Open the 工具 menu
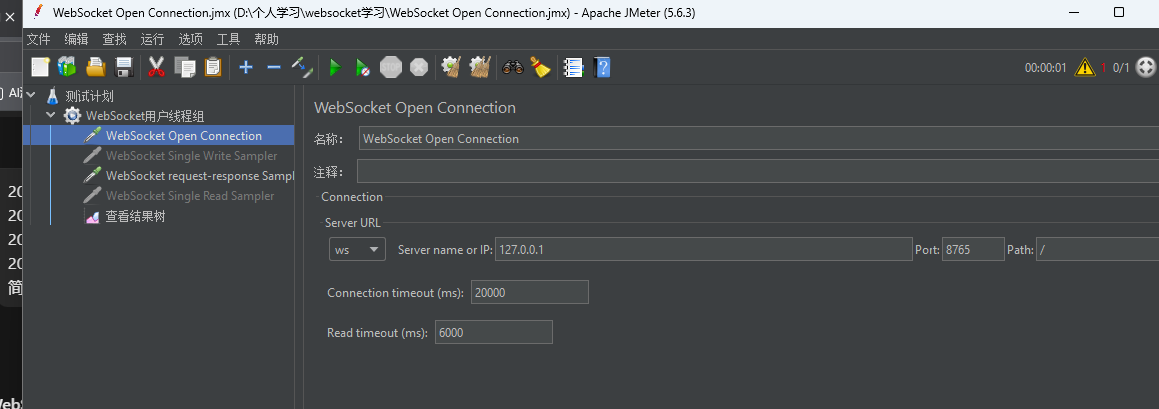Screen dimensions: 1159x409 228,39
